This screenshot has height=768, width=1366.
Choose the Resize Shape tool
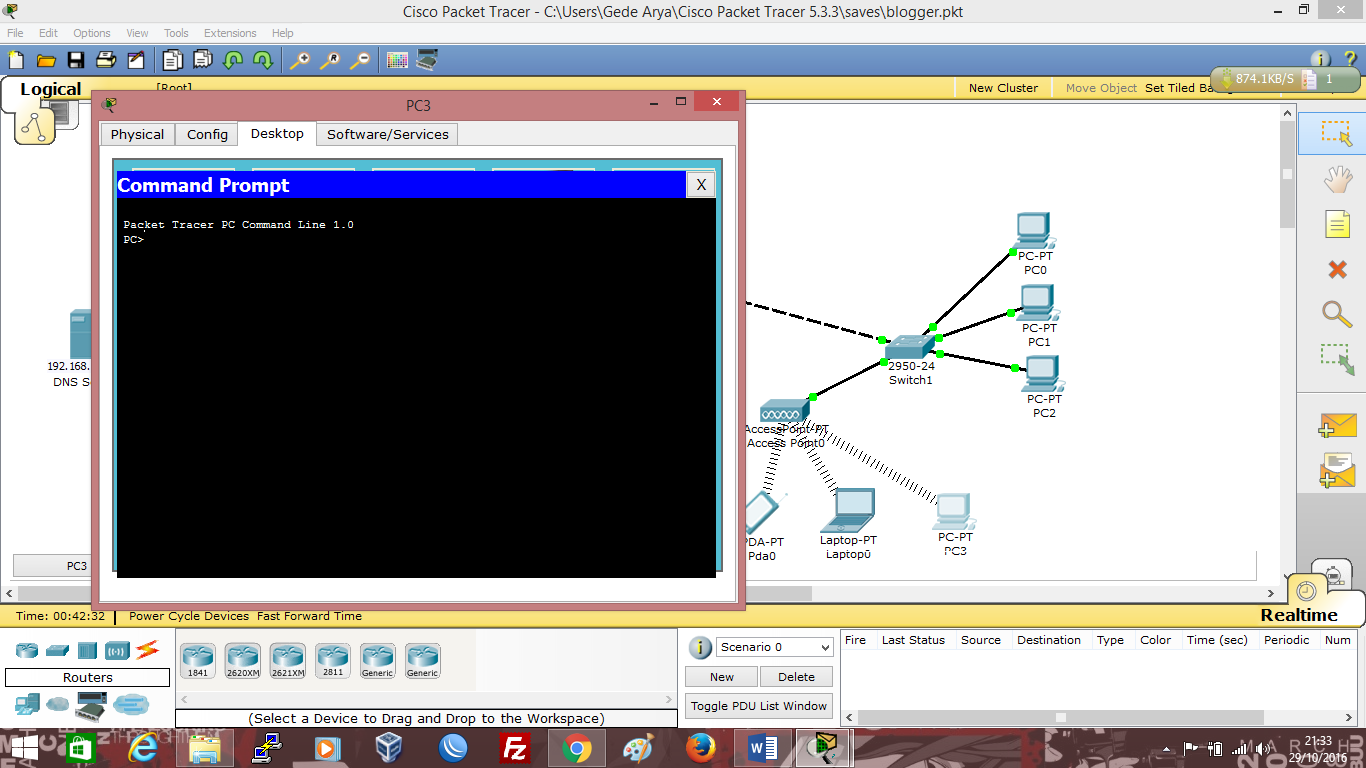coord(1337,360)
